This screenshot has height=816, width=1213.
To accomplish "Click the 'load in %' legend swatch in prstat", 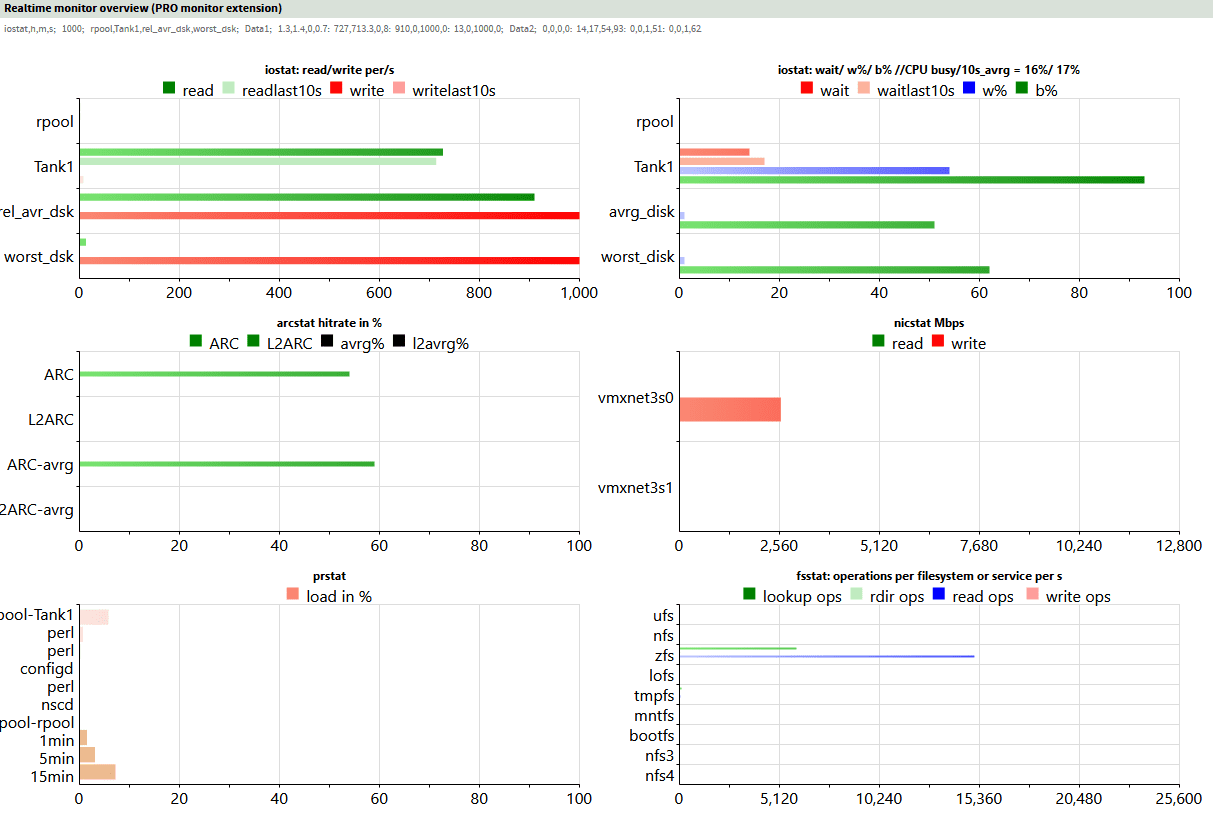I will pyautogui.click(x=292, y=595).
